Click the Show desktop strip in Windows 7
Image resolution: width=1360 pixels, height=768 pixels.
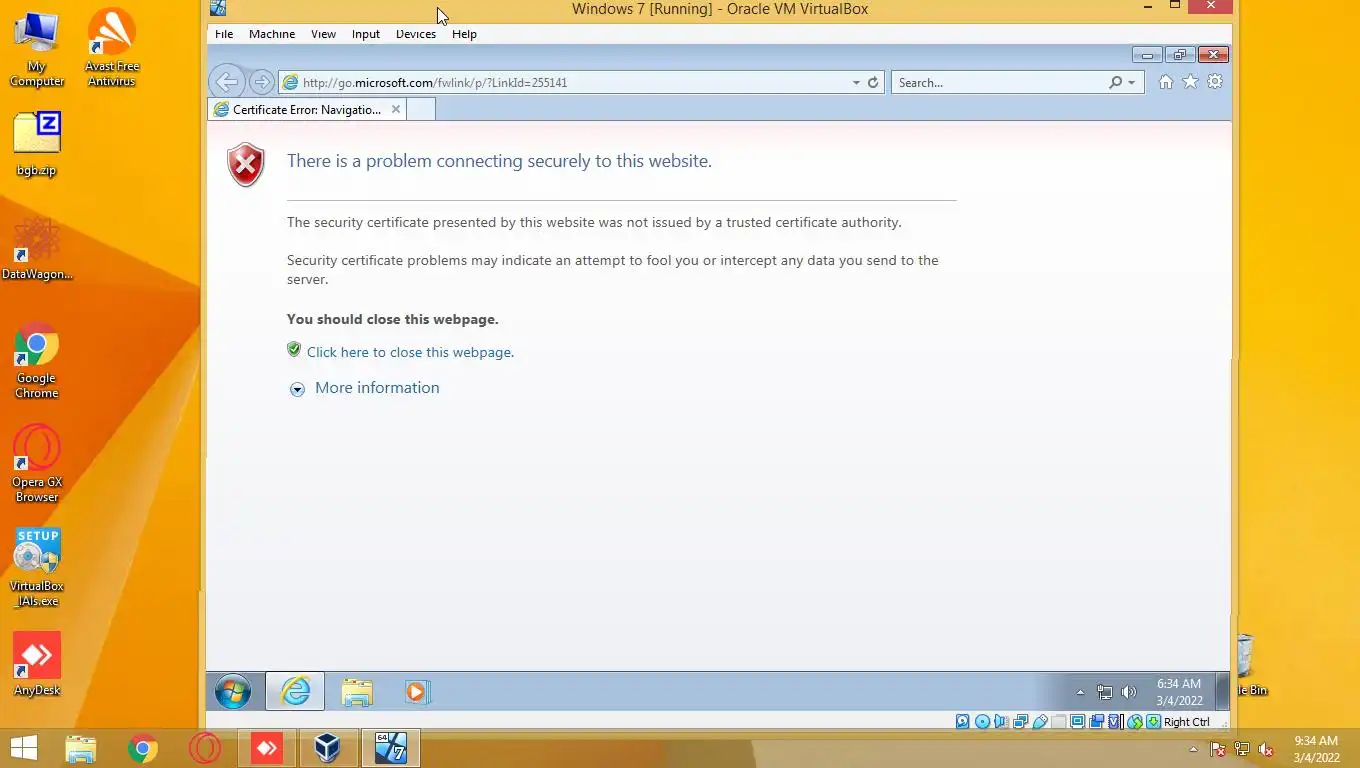[1222, 692]
